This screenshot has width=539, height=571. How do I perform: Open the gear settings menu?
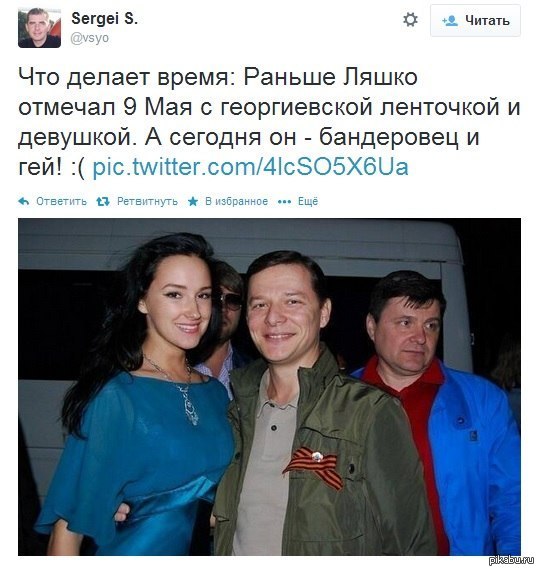click(410, 20)
